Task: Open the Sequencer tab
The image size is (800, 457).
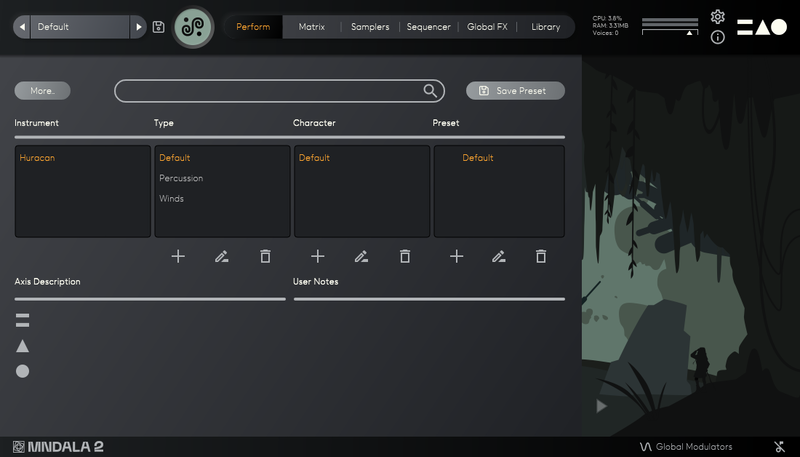Action: pyautogui.click(x=428, y=27)
